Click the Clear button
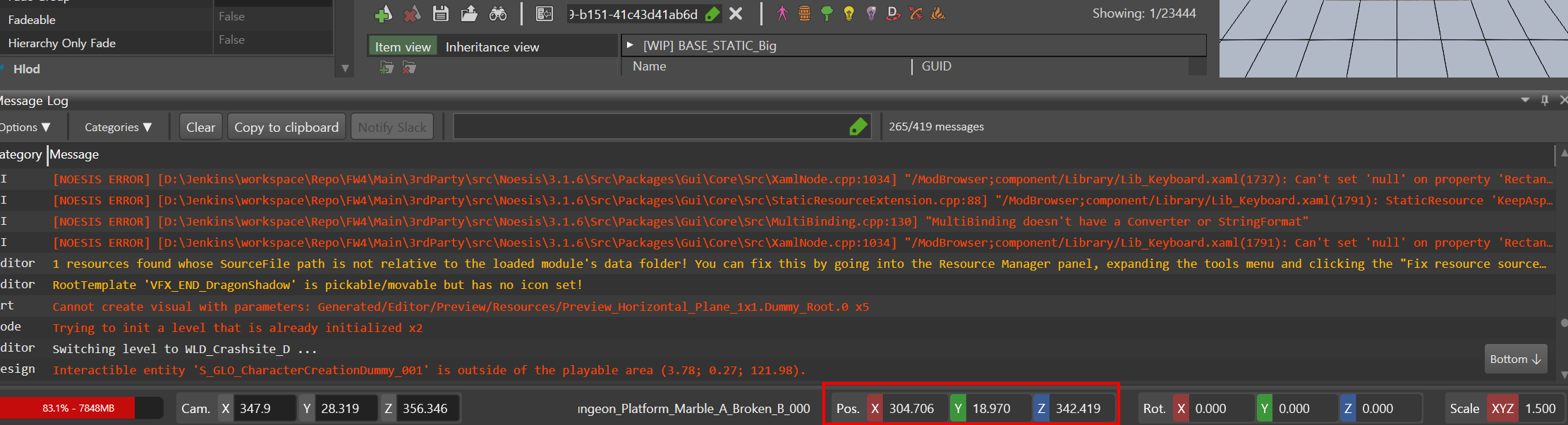Viewport: 1568px width, 425px height. point(201,127)
